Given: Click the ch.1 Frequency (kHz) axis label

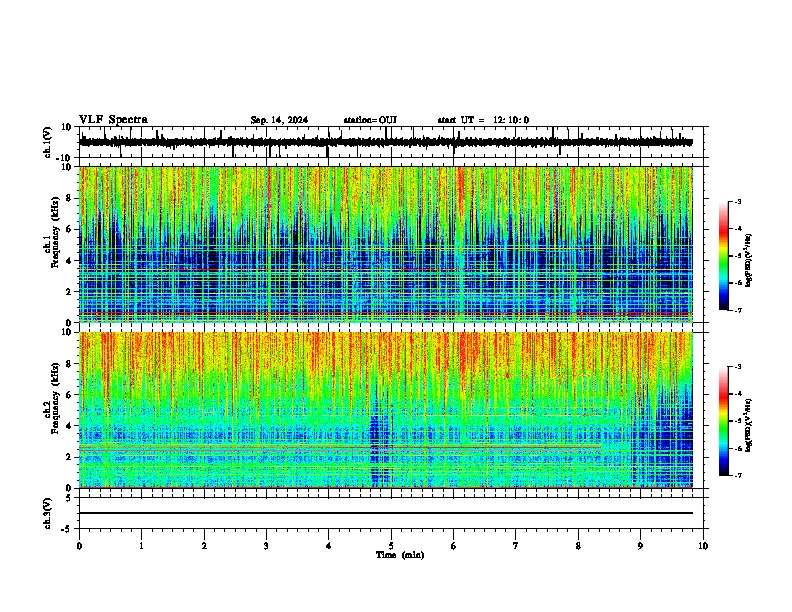Looking at the screenshot, I should 52,230.
